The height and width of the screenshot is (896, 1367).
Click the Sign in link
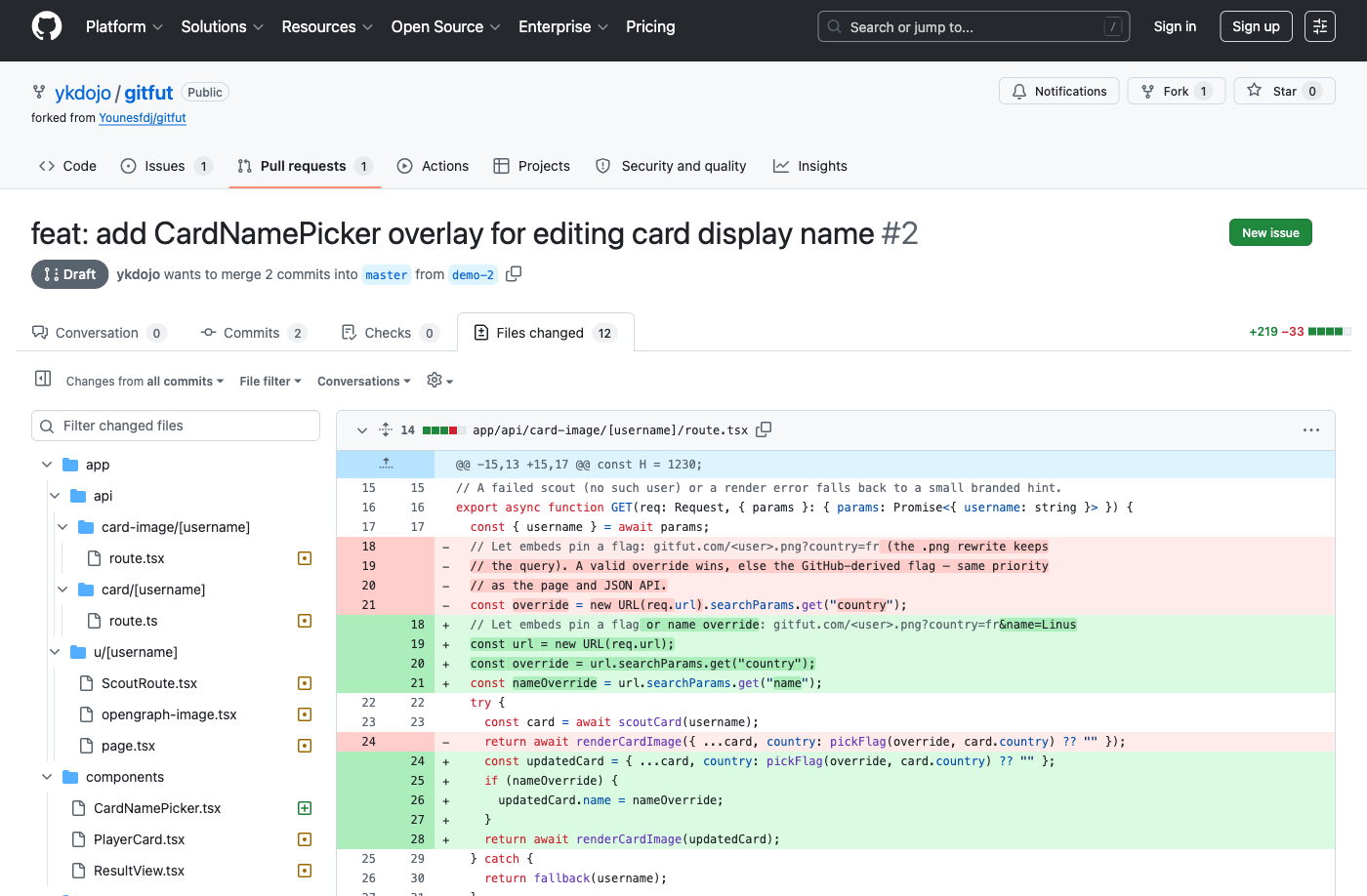1175,26
